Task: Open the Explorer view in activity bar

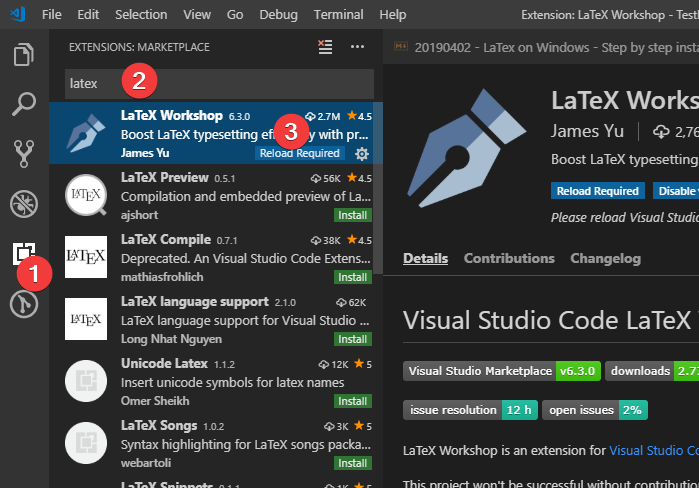Action: click(24, 54)
